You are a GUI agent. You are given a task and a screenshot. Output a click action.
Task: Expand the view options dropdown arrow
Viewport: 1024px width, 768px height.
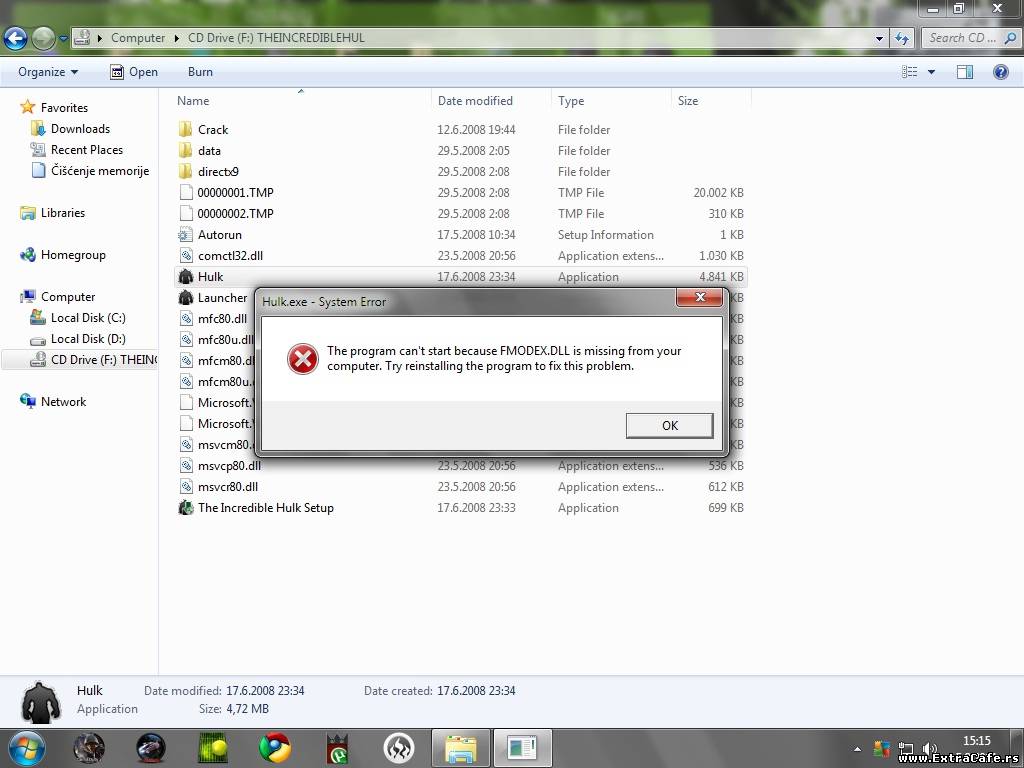click(x=931, y=72)
